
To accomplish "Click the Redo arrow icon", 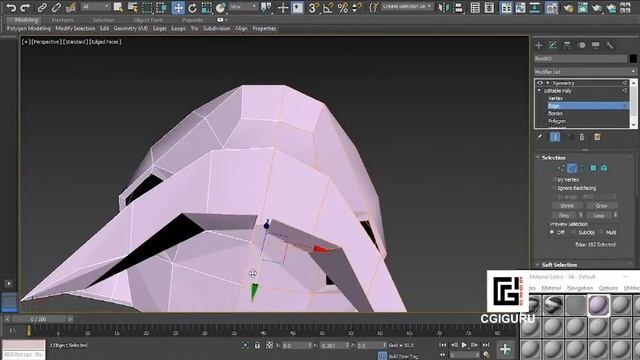I will click(x=25, y=7).
